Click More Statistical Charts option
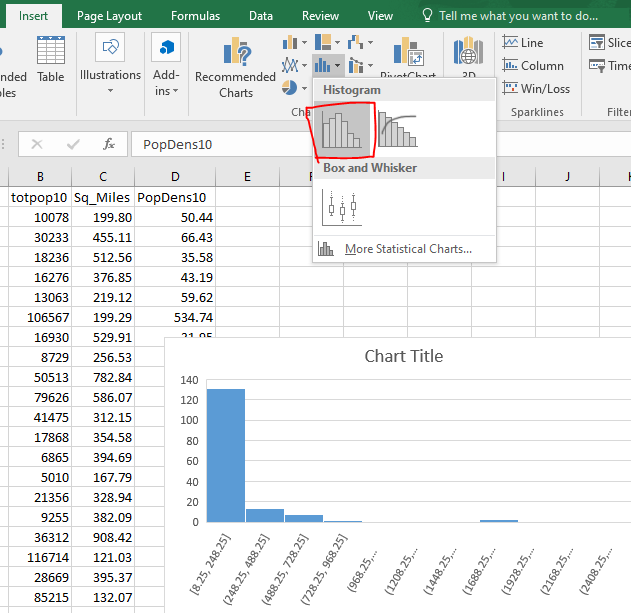Viewport: 631px width, 613px height. pyautogui.click(x=407, y=249)
